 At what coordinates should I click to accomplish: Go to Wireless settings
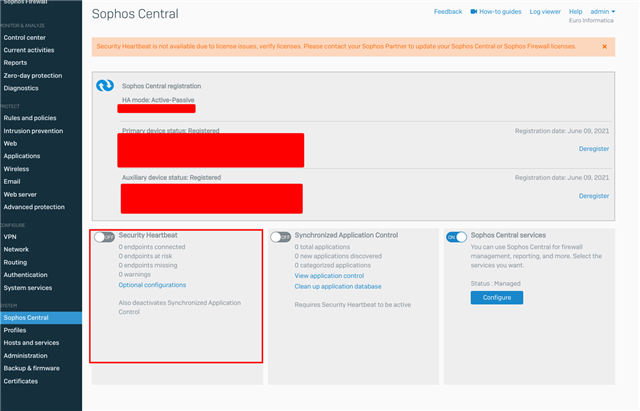click(16, 169)
